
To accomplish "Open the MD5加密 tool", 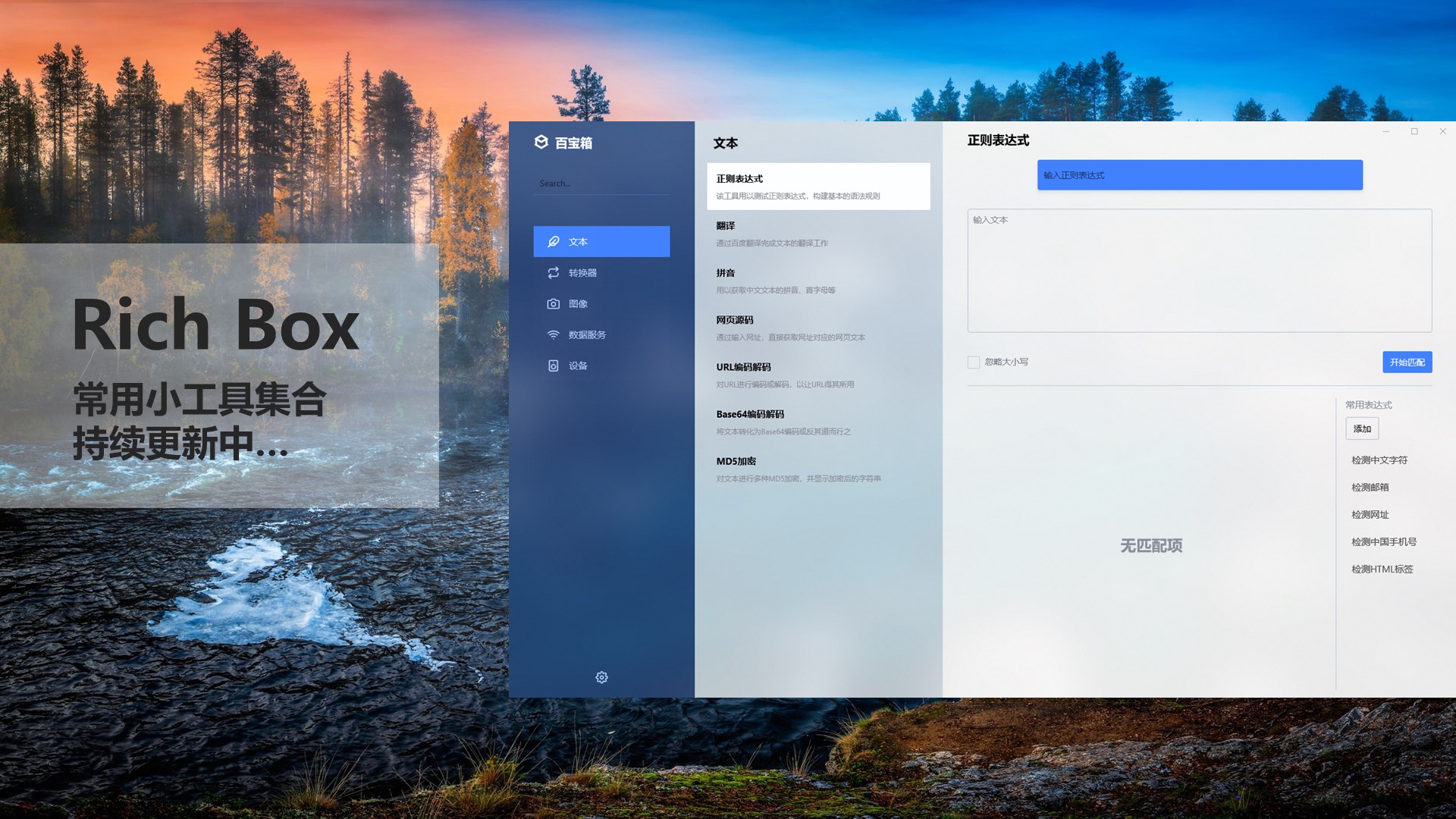I will click(x=818, y=469).
